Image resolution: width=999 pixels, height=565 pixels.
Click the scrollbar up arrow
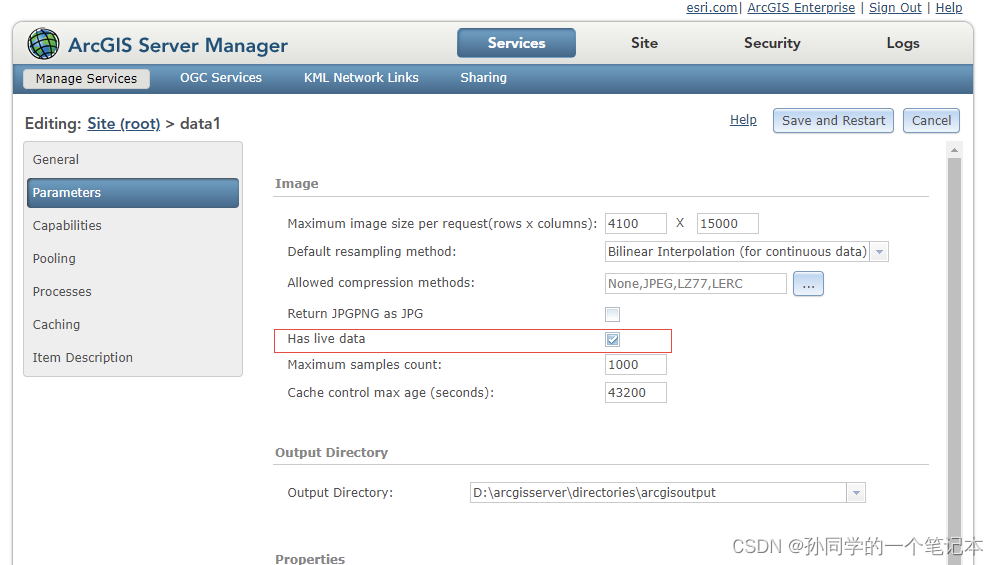954,150
